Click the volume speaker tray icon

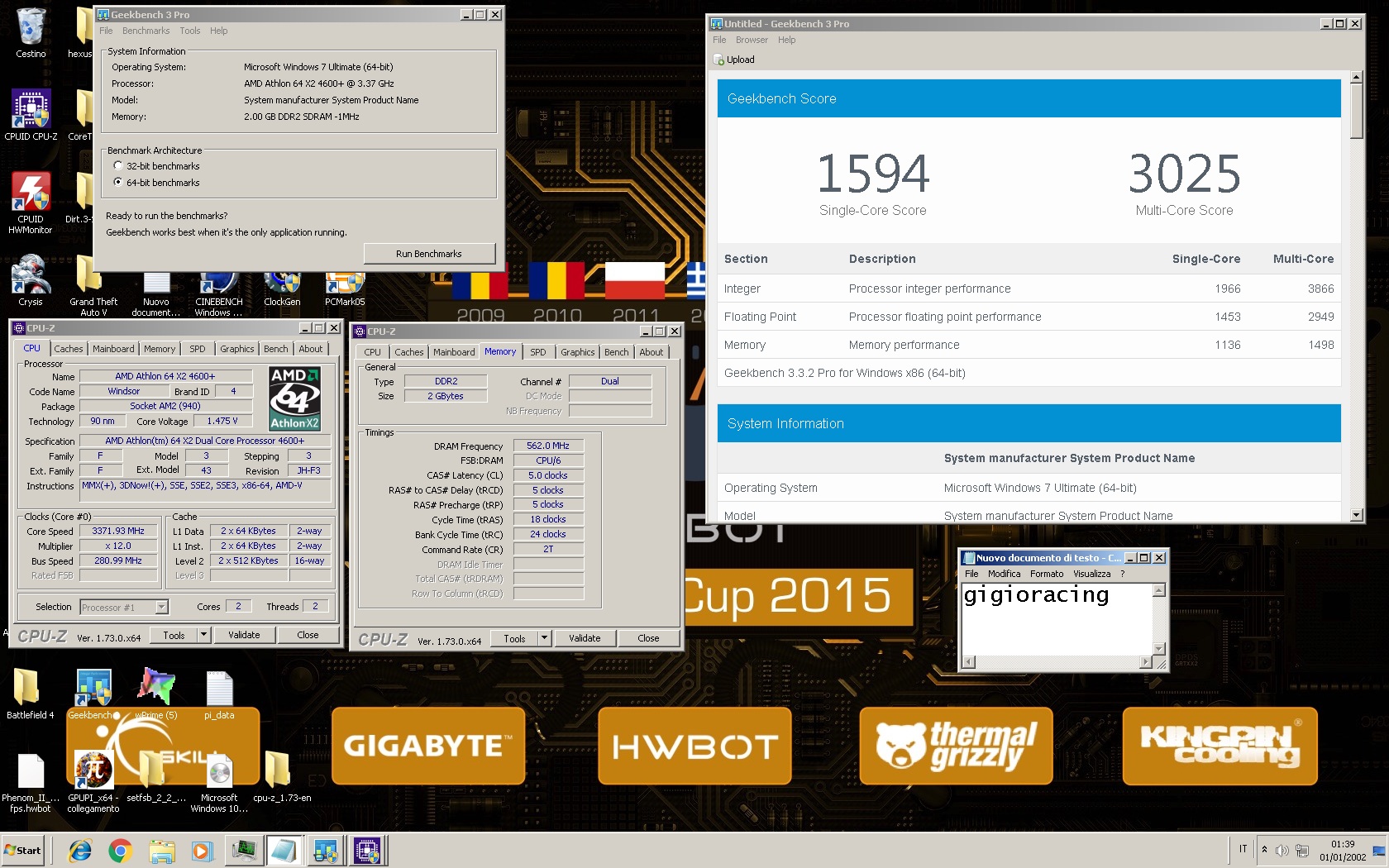coord(1282,850)
